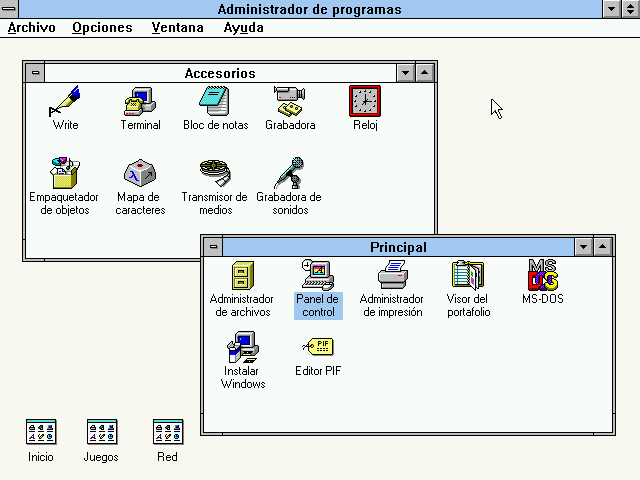Screen dimensions: 640x480
Task: Open the Opciones menu
Action: [102, 28]
